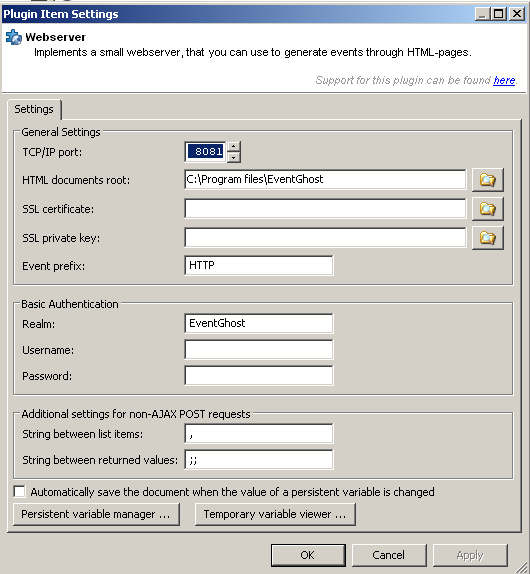Confirm settings with the OK button
The height and width of the screenshot is (574, 530).
[308, 555]
